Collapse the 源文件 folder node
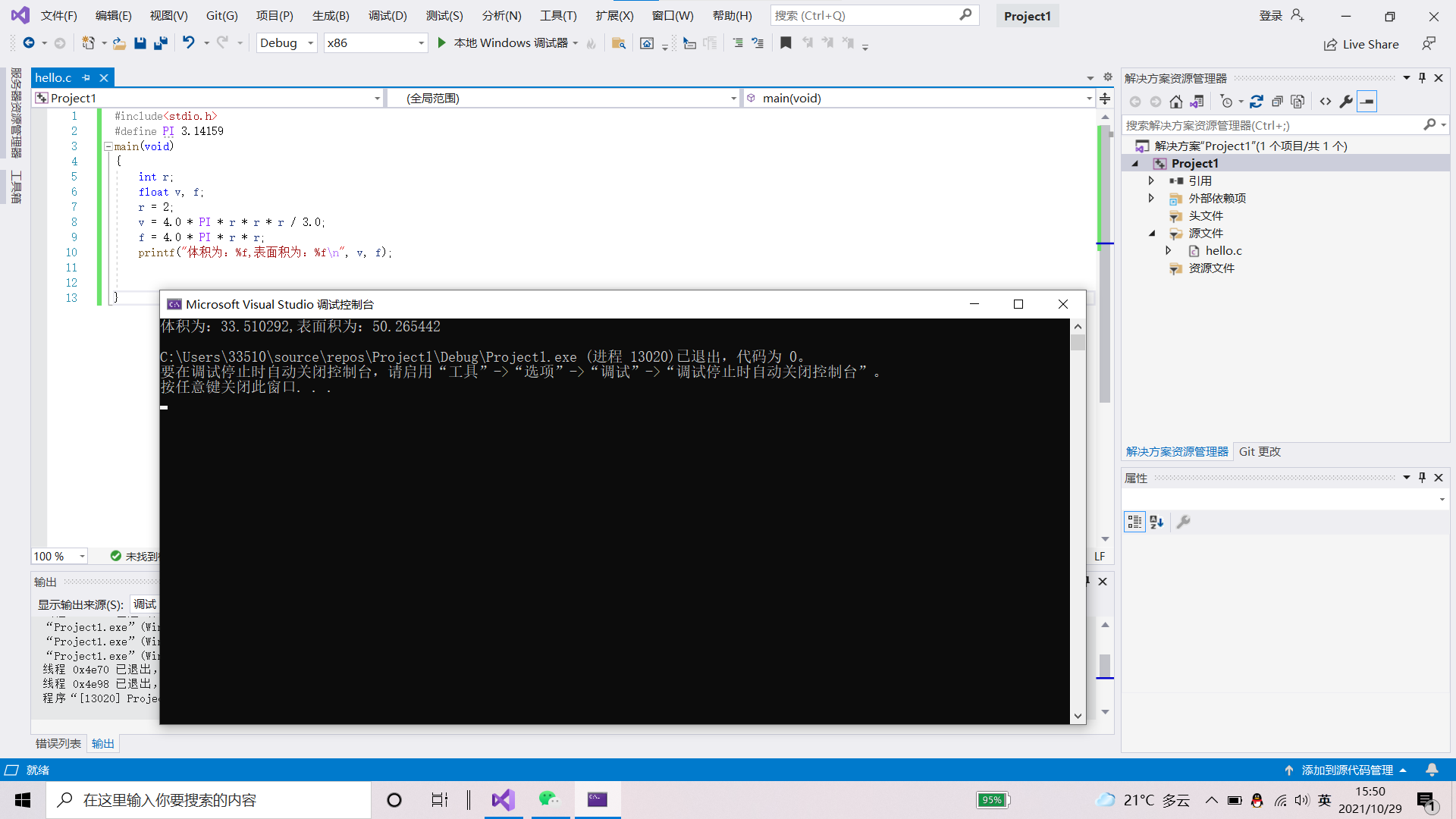1456x819 pixels. [1152, 234]
